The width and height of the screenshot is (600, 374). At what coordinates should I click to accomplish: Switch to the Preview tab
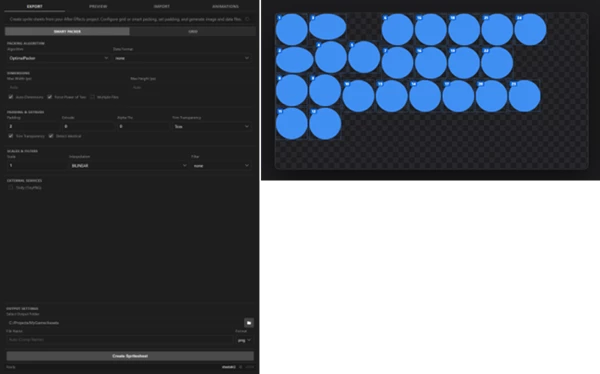[98, 7]
